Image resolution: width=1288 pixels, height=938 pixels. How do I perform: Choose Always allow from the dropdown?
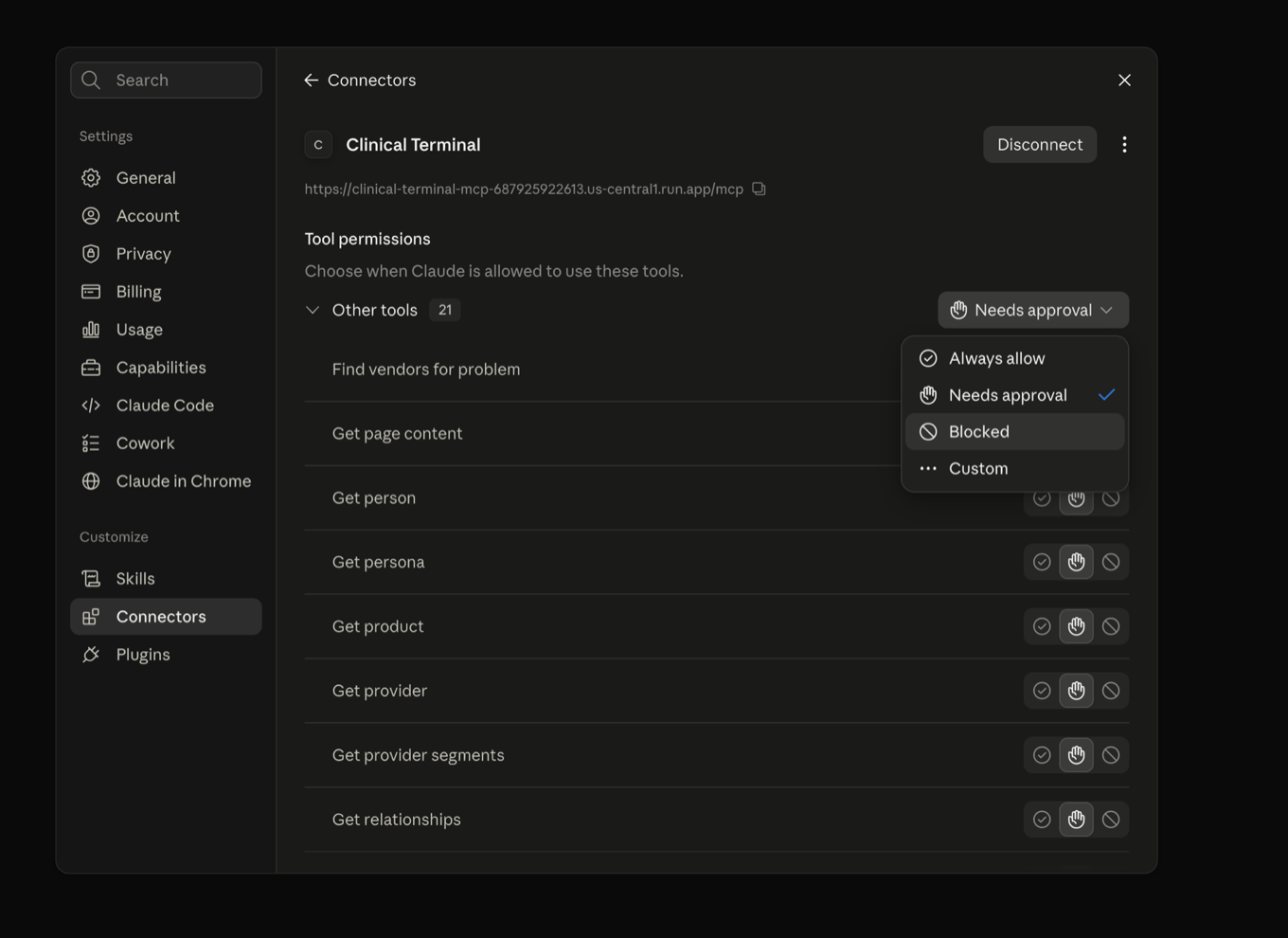pyautogui.click(x=1014, y=358)
